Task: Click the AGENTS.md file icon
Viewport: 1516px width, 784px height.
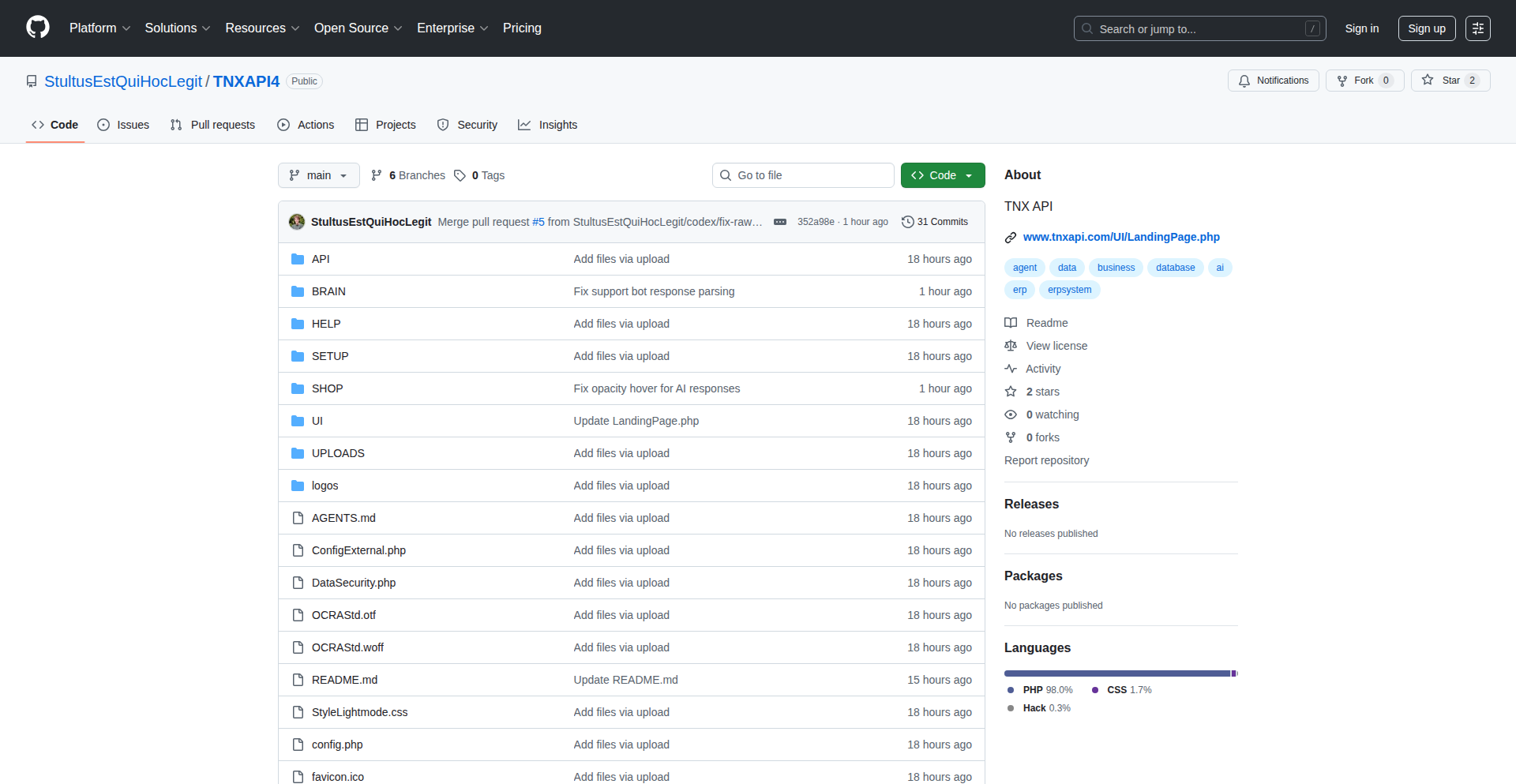Action: coord(298,518)
